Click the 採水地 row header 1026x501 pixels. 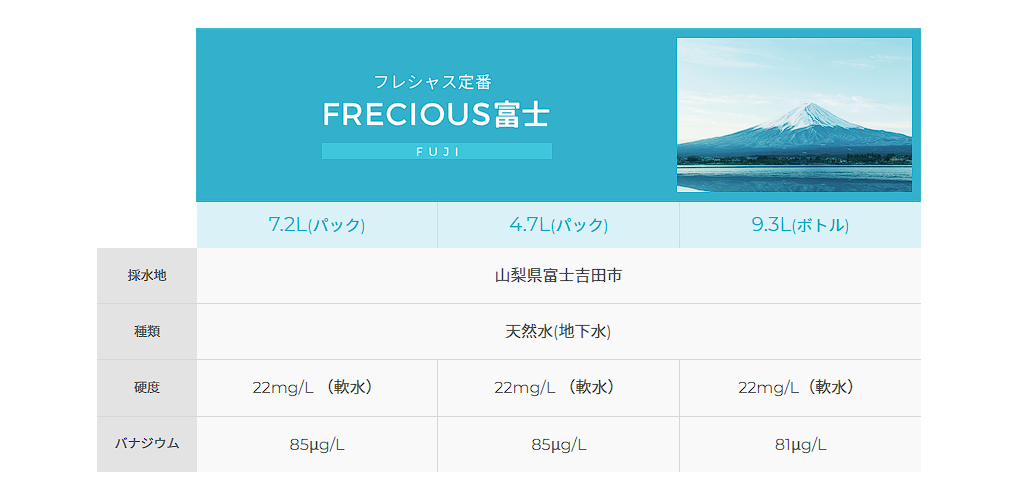click(x=147, y=275)
